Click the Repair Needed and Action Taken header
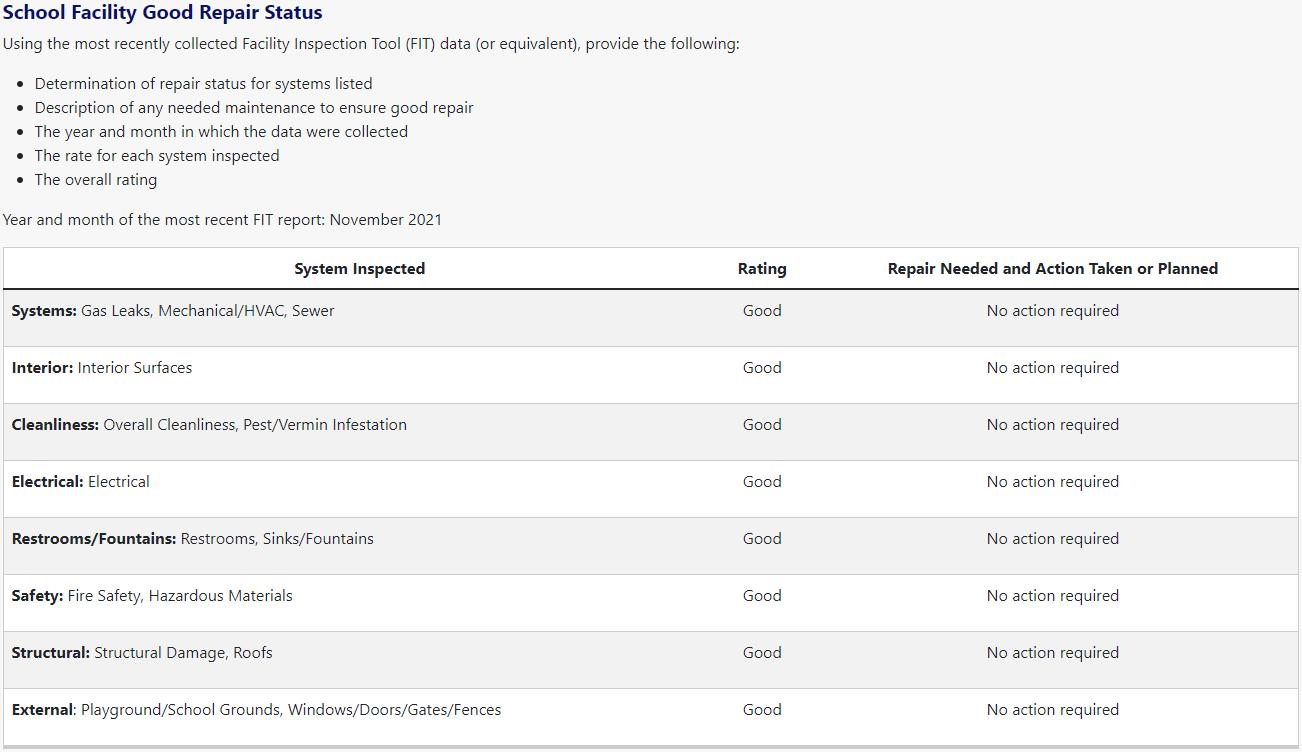This screenshot has width=1302, height=752. 1052,269
